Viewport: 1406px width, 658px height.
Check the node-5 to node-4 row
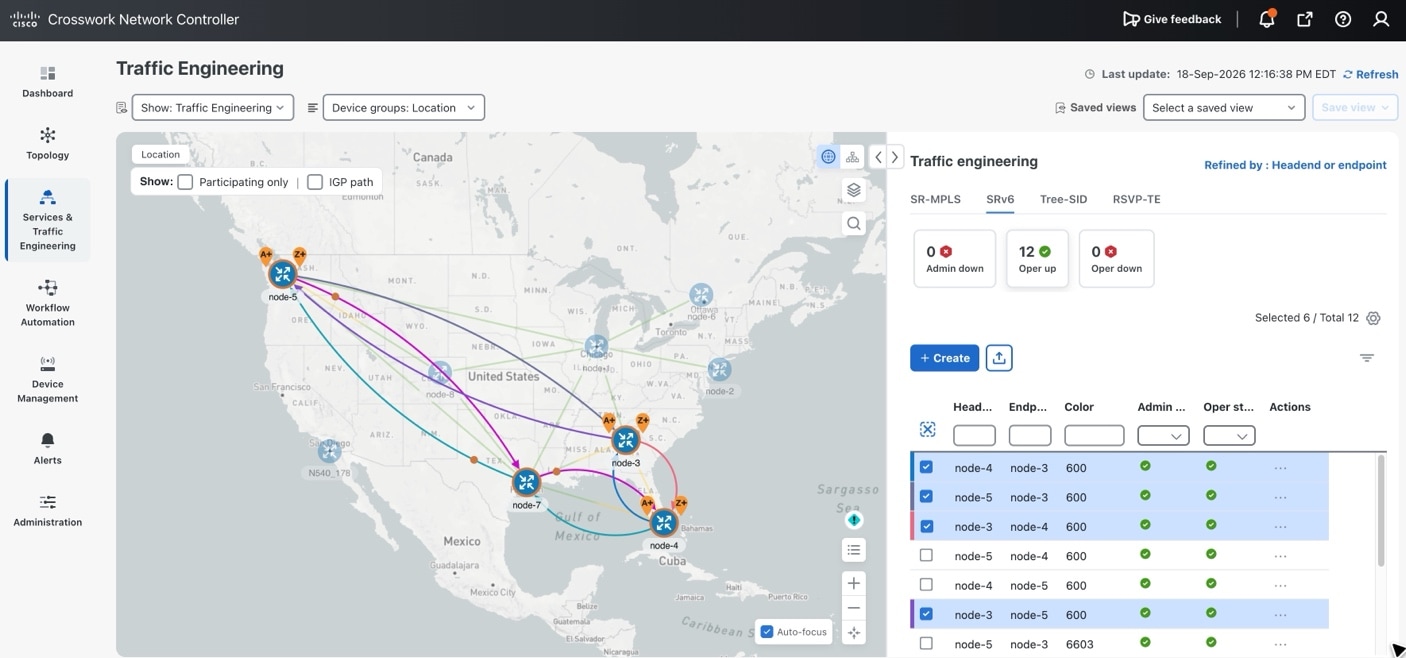(926, 555)
